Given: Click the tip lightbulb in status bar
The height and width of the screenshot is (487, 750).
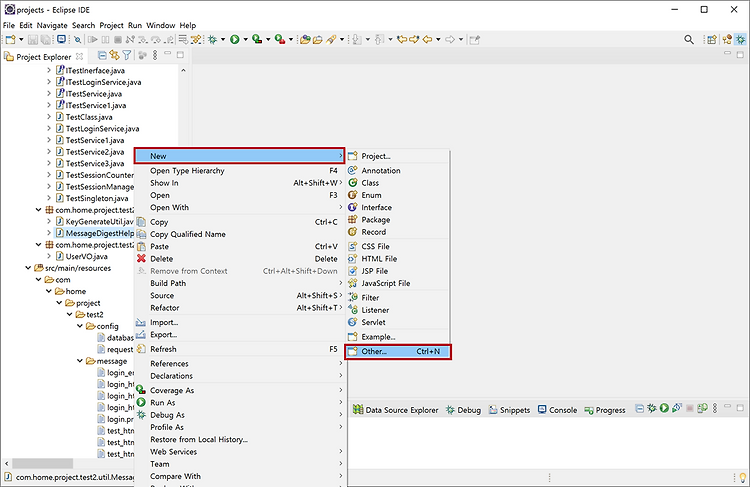Looking at the screenshot, I should (x=742, y=477).
